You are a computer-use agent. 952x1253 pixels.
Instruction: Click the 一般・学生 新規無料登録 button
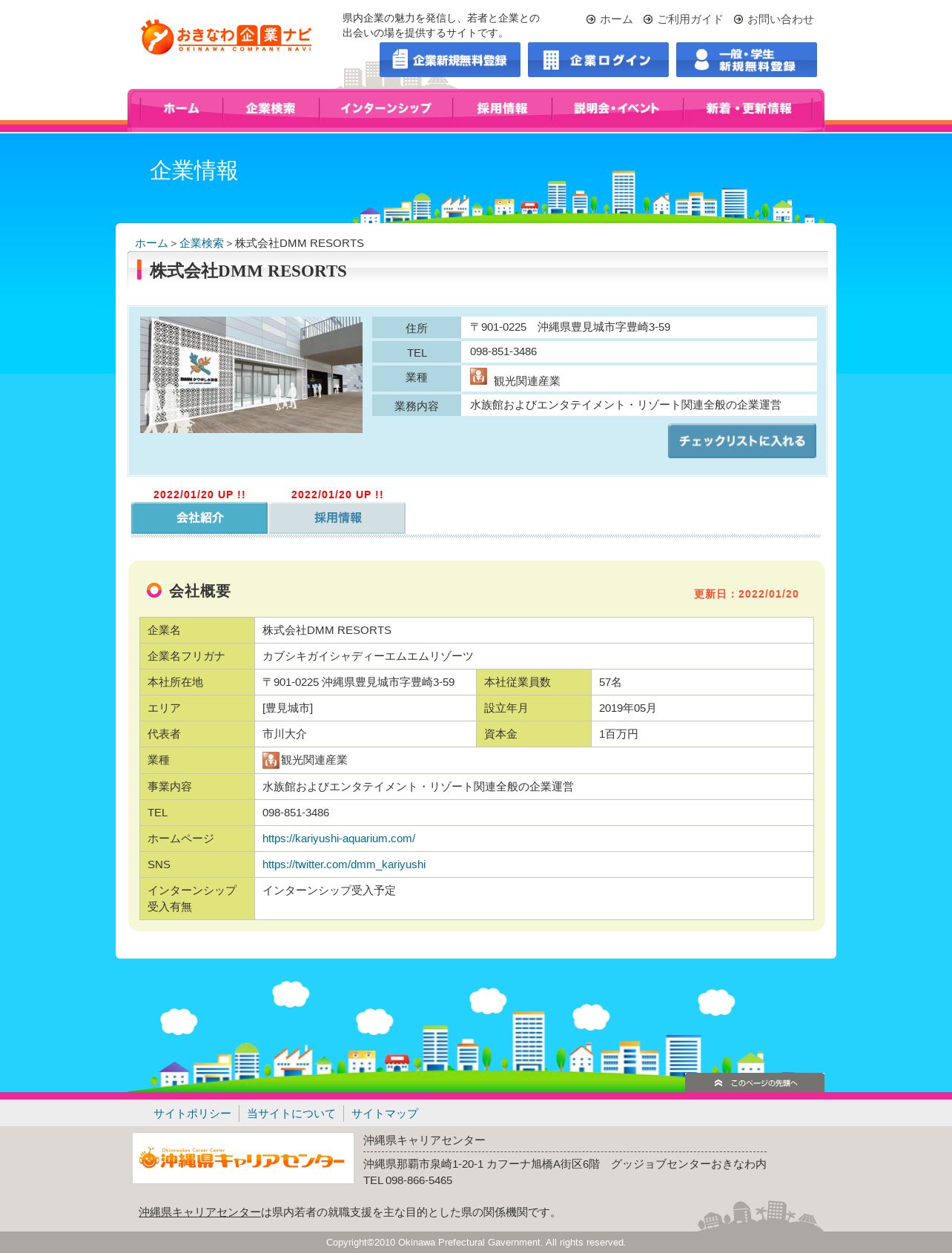(x=747, y=59)
